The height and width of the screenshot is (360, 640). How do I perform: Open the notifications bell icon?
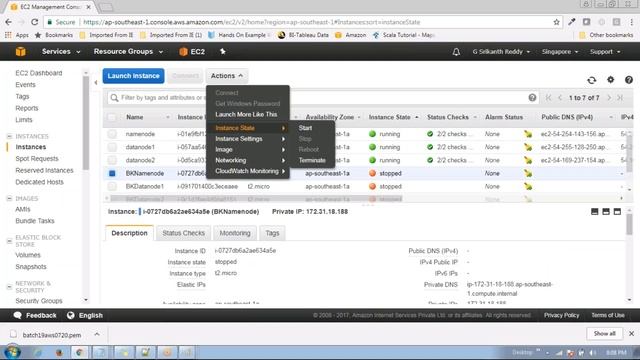point(456,52)
